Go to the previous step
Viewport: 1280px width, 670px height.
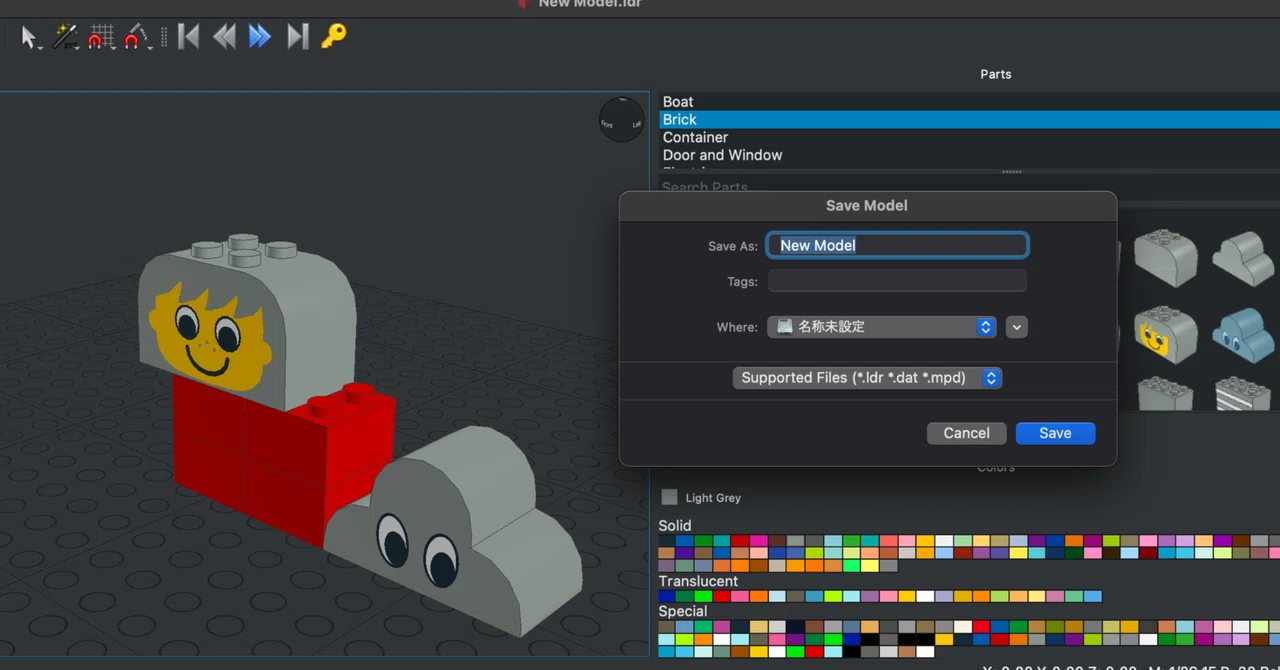point(224,37)
